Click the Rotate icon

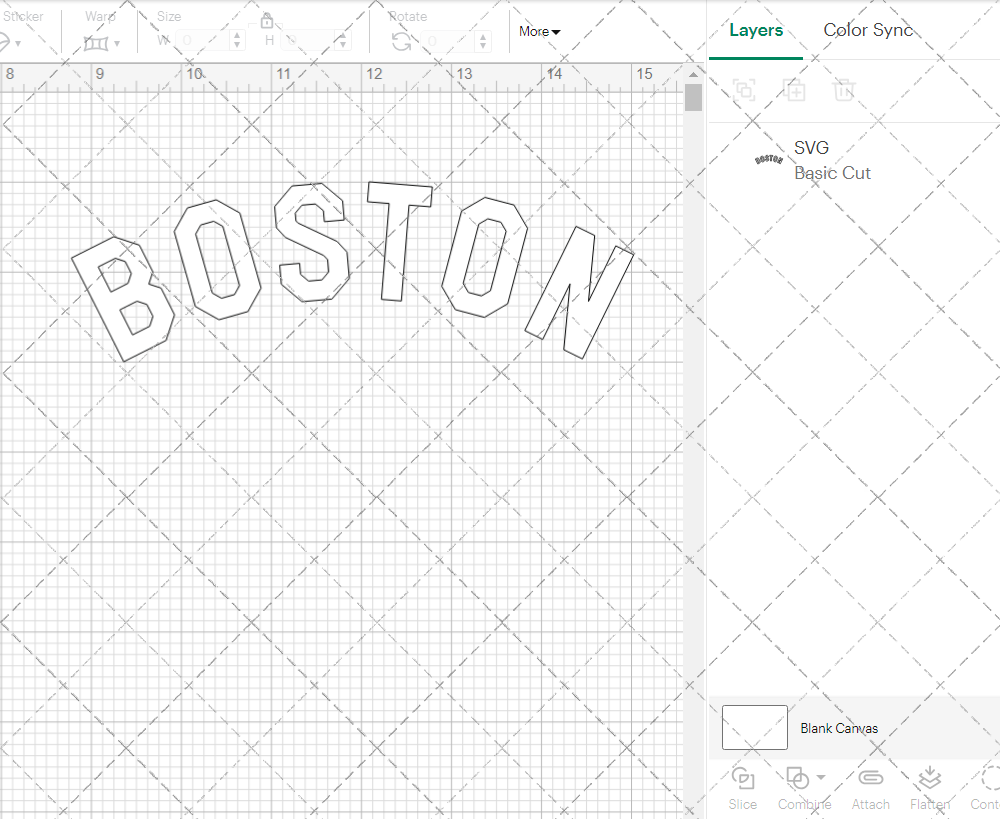(x=401, y=42)
